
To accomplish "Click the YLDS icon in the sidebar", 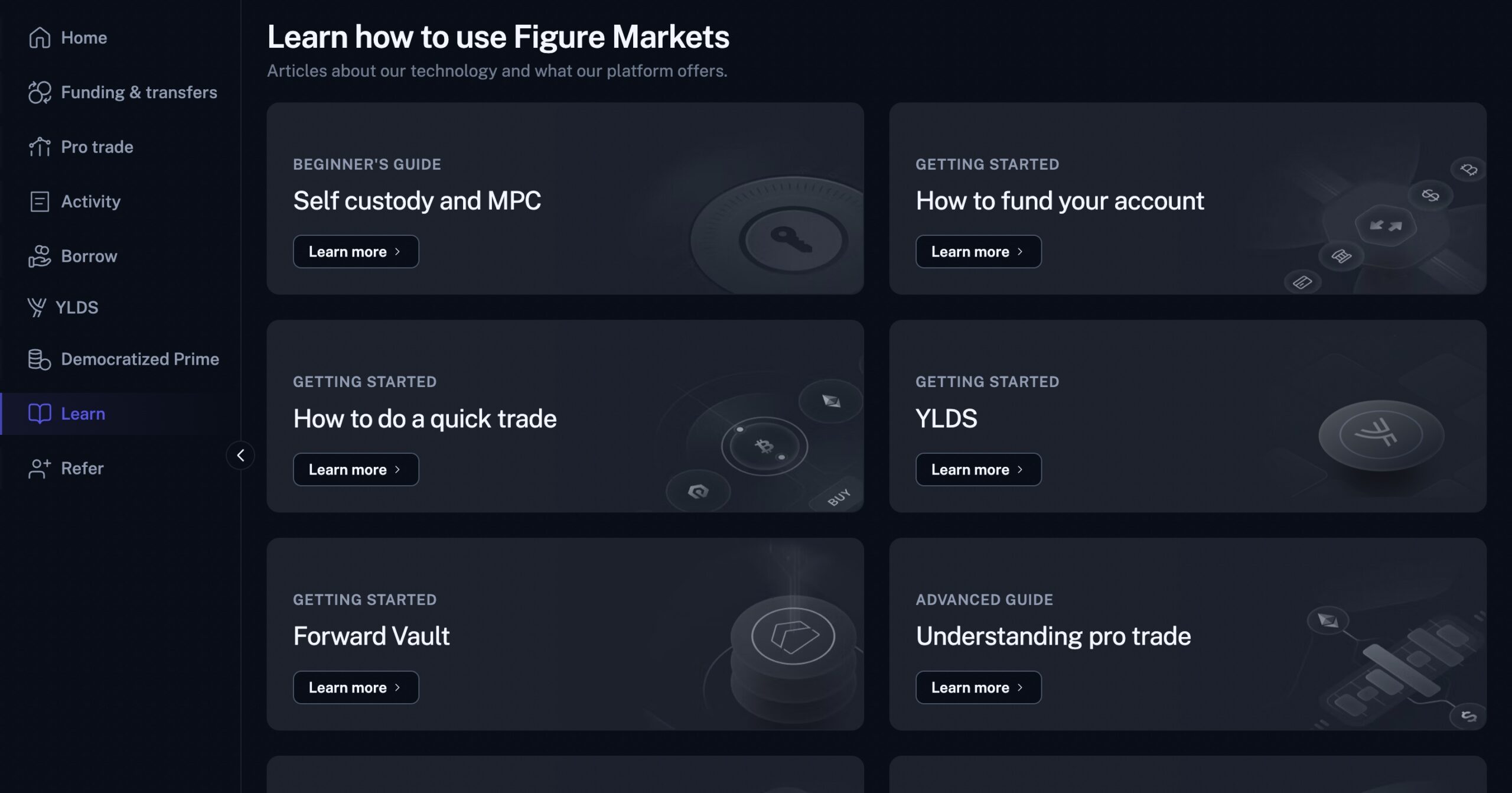I will (x=37, y=307).
